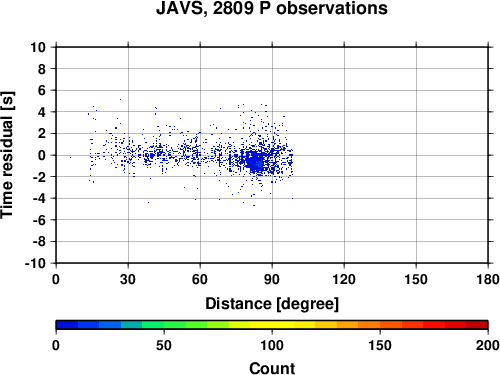This screenshot has width=500, height=375.
Task: Click the 'Time residual [s]' axis label
Action: pos(7,155)
